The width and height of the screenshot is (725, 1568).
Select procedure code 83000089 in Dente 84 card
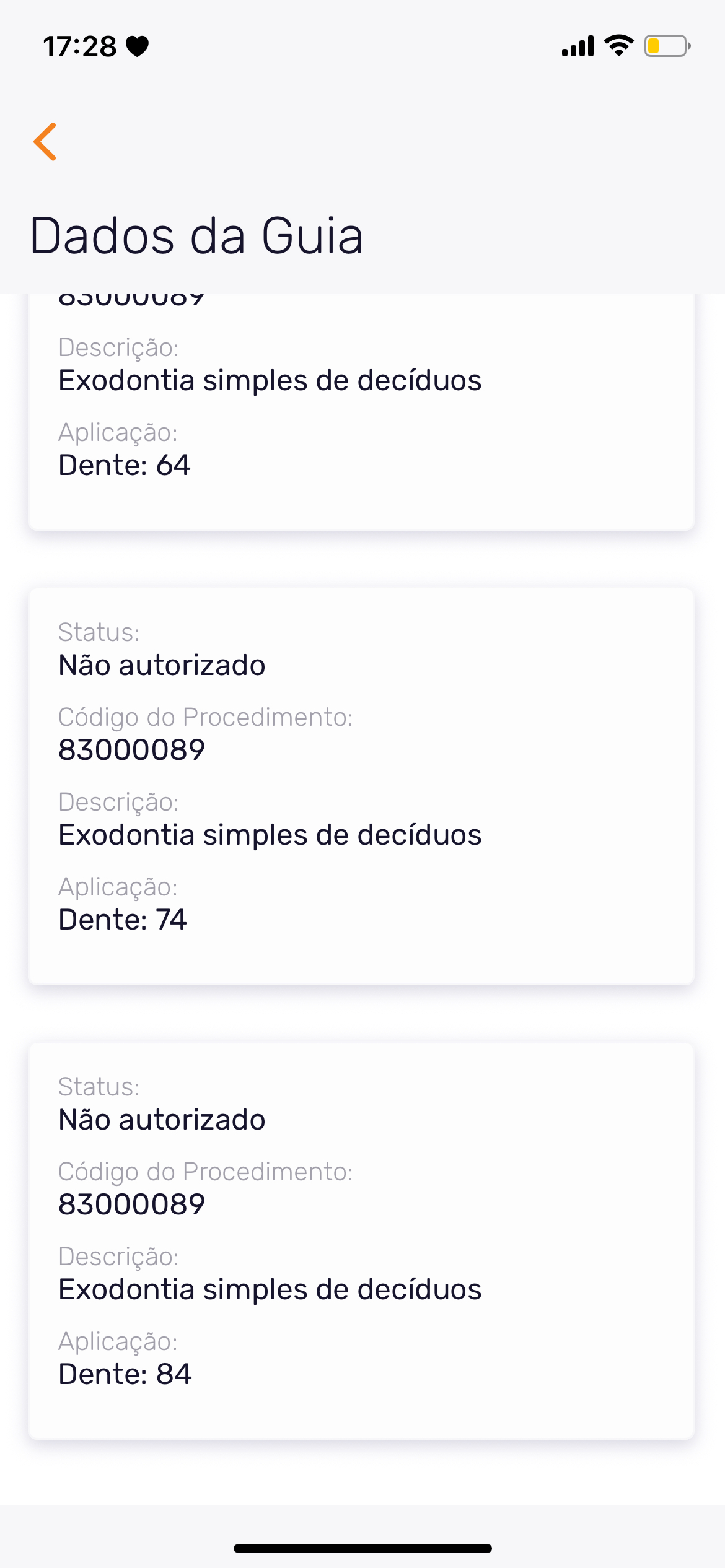pos(131,1204)
